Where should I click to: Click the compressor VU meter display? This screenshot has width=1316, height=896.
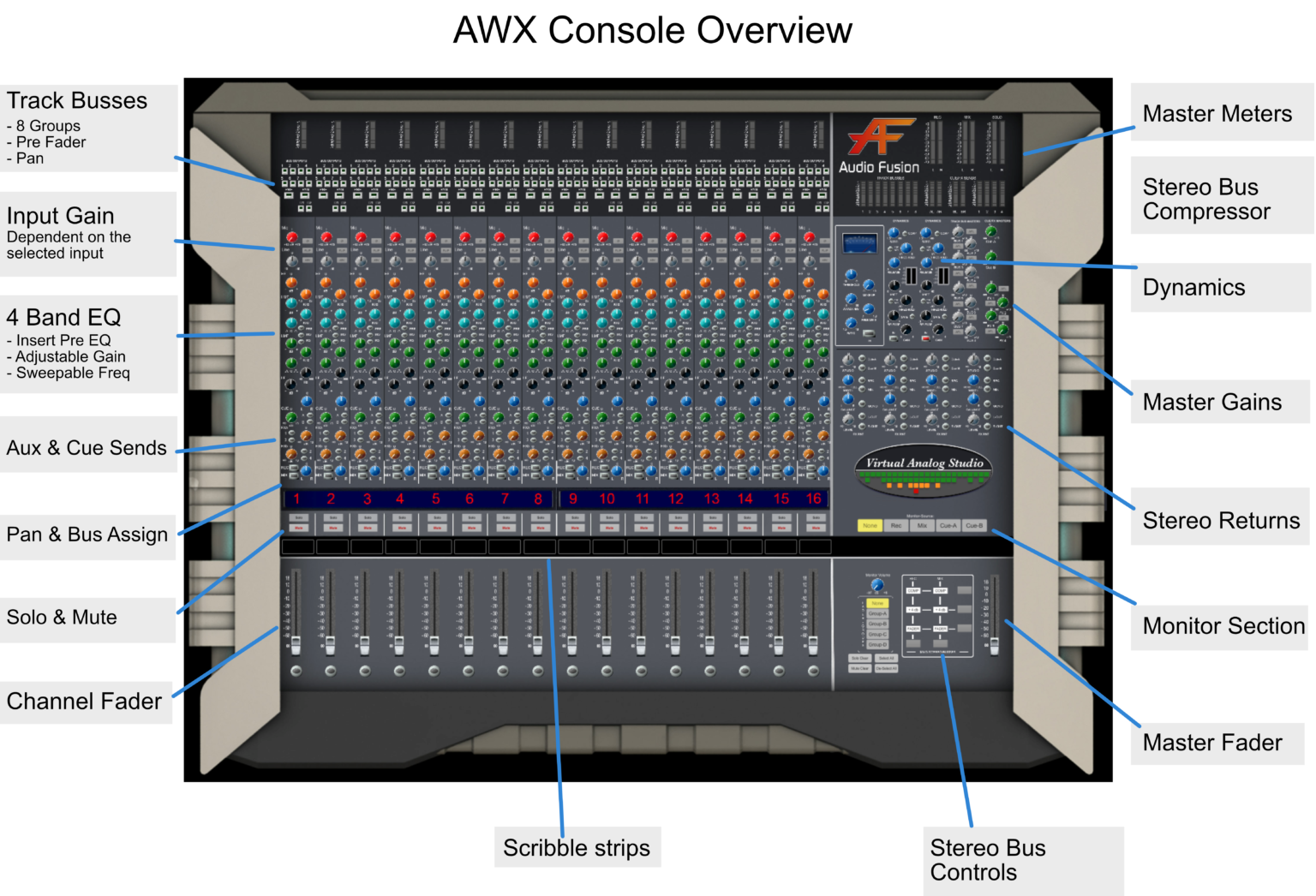pos(860,243)
